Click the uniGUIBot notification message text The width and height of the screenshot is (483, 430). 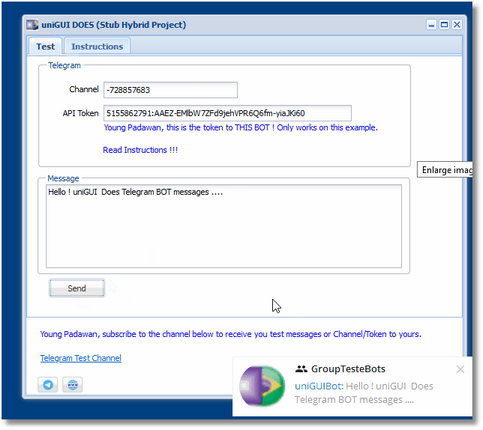pos(364,393)
